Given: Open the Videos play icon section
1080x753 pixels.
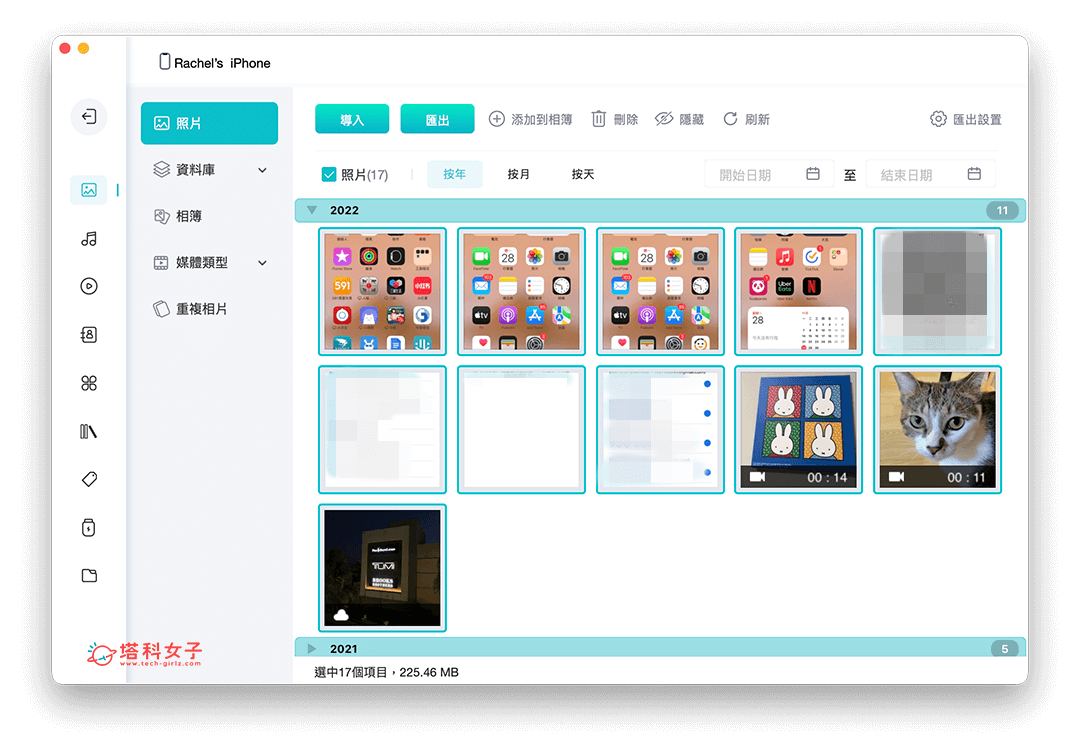Looking at the screenshot, I should [89, 286].
